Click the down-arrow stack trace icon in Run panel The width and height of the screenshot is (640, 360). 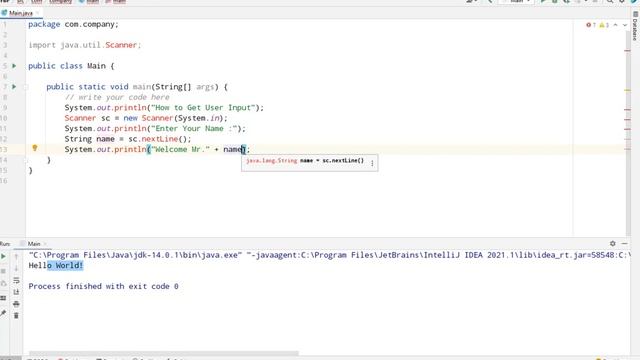(x=16, y=268)
